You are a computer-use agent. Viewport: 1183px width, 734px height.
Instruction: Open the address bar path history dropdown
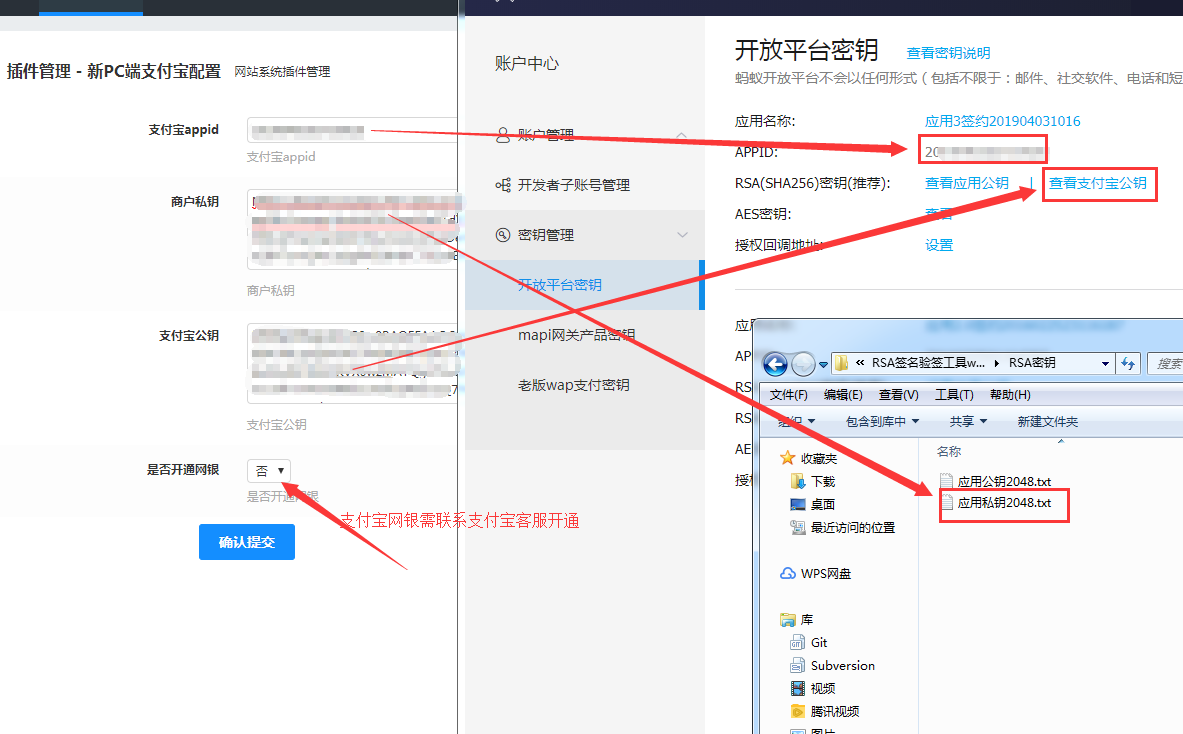coord(1105,363)
